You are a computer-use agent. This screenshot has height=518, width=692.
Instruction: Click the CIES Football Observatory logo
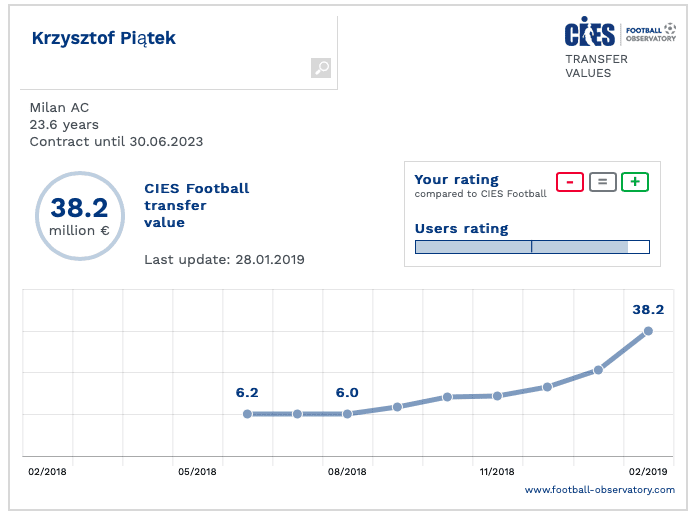coord(620,33)
